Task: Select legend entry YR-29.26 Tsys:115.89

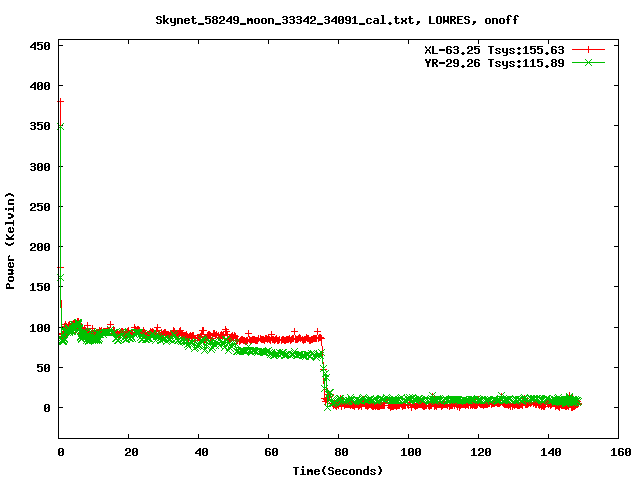Action: [494, 63]
